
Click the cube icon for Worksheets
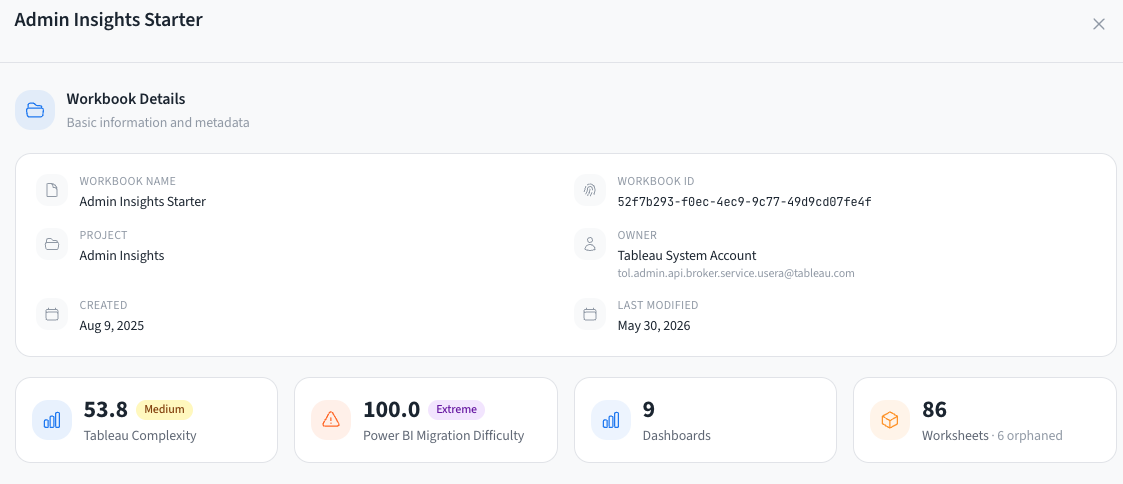coord(890,420)
